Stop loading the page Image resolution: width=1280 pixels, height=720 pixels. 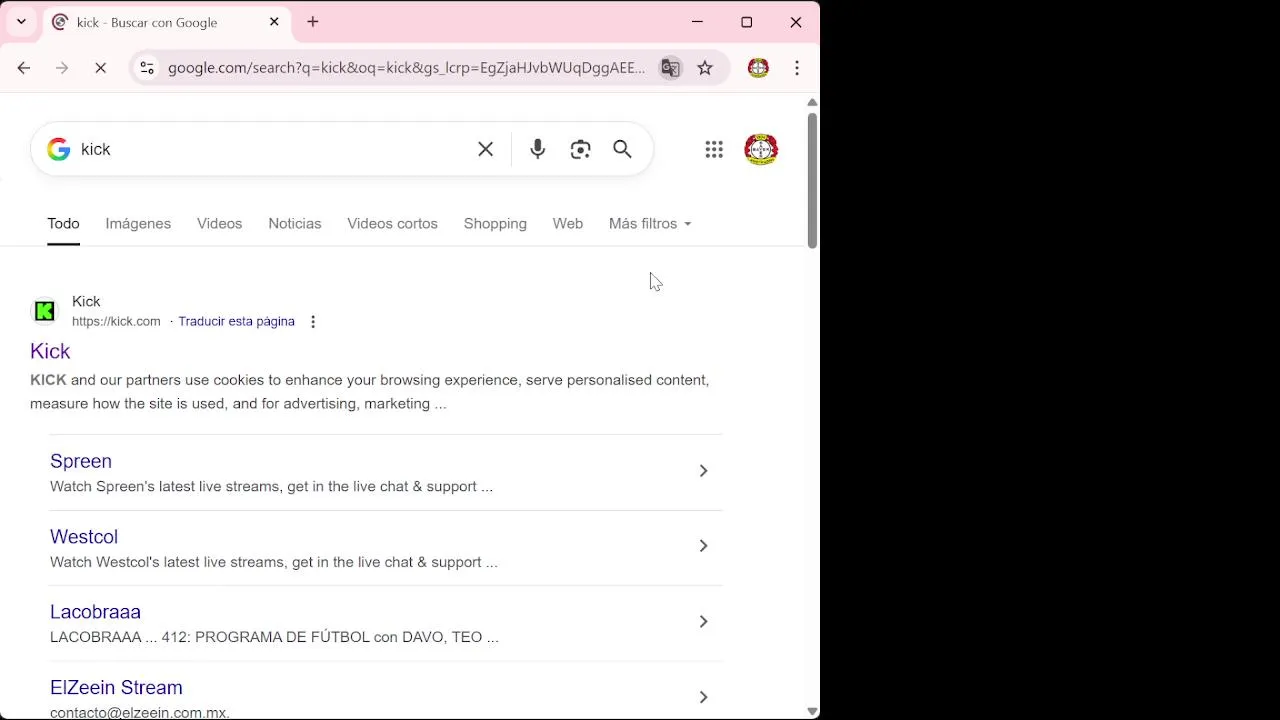pos(100,68)
